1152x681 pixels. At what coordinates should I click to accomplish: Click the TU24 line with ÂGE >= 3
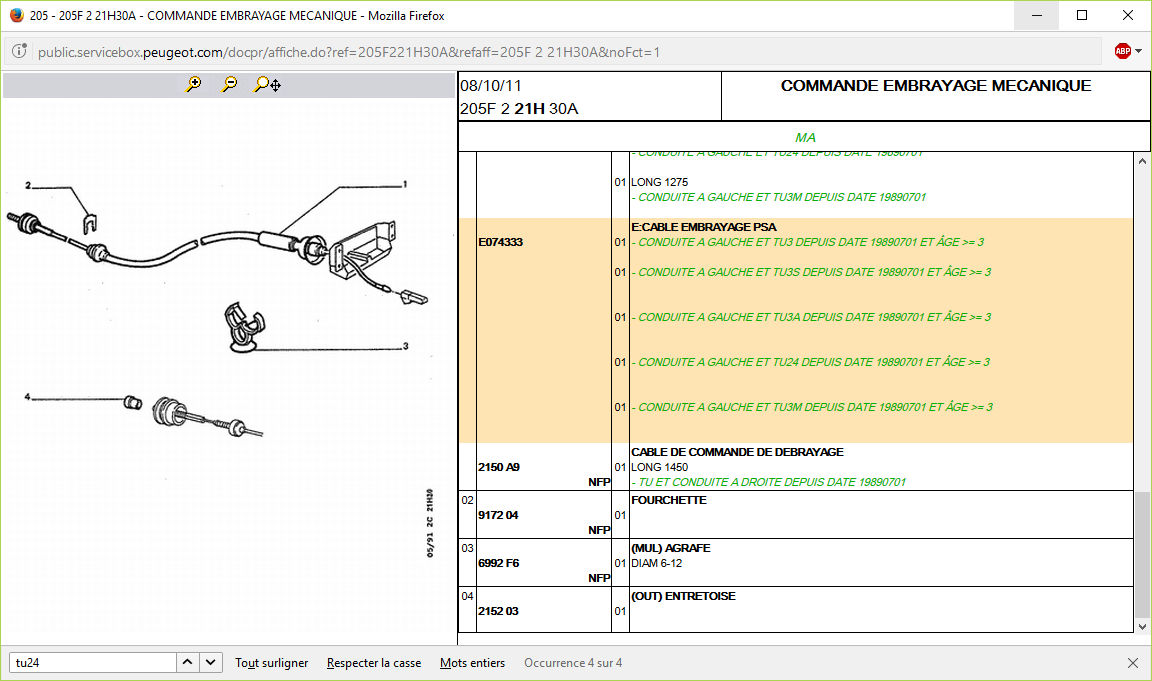810,361
